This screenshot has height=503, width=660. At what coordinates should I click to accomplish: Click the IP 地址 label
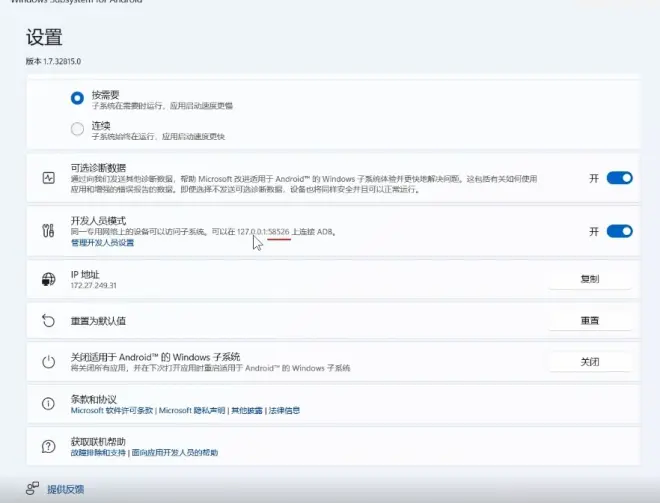(x=85, y=275)
